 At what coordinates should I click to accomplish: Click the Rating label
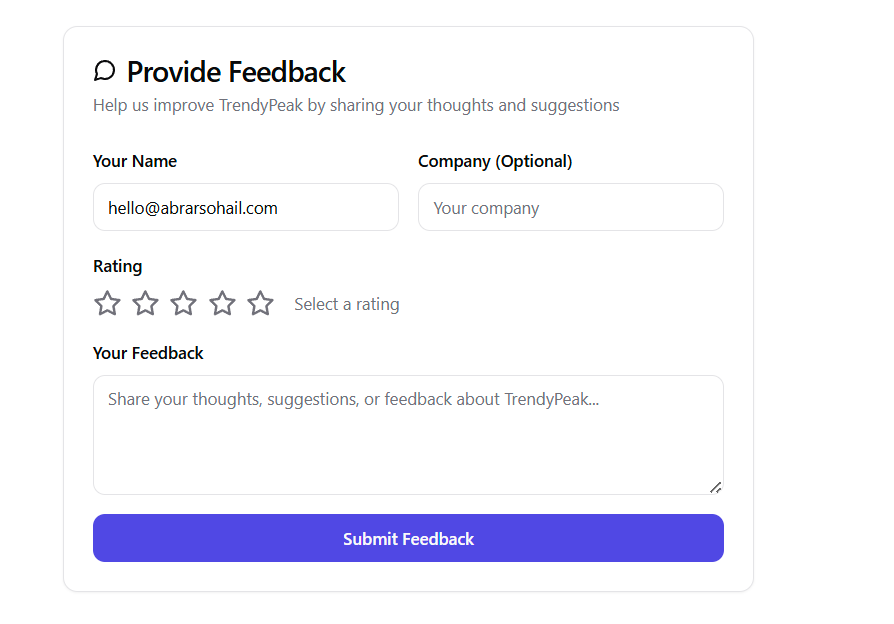click(117, 266)
